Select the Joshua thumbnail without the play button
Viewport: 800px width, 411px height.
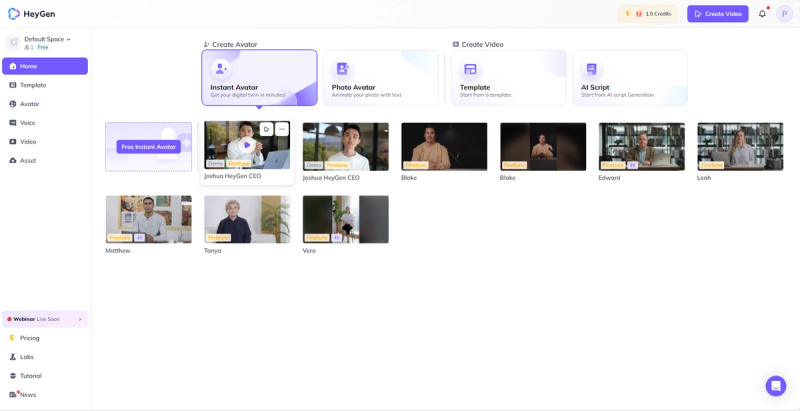tap(345, 146)
